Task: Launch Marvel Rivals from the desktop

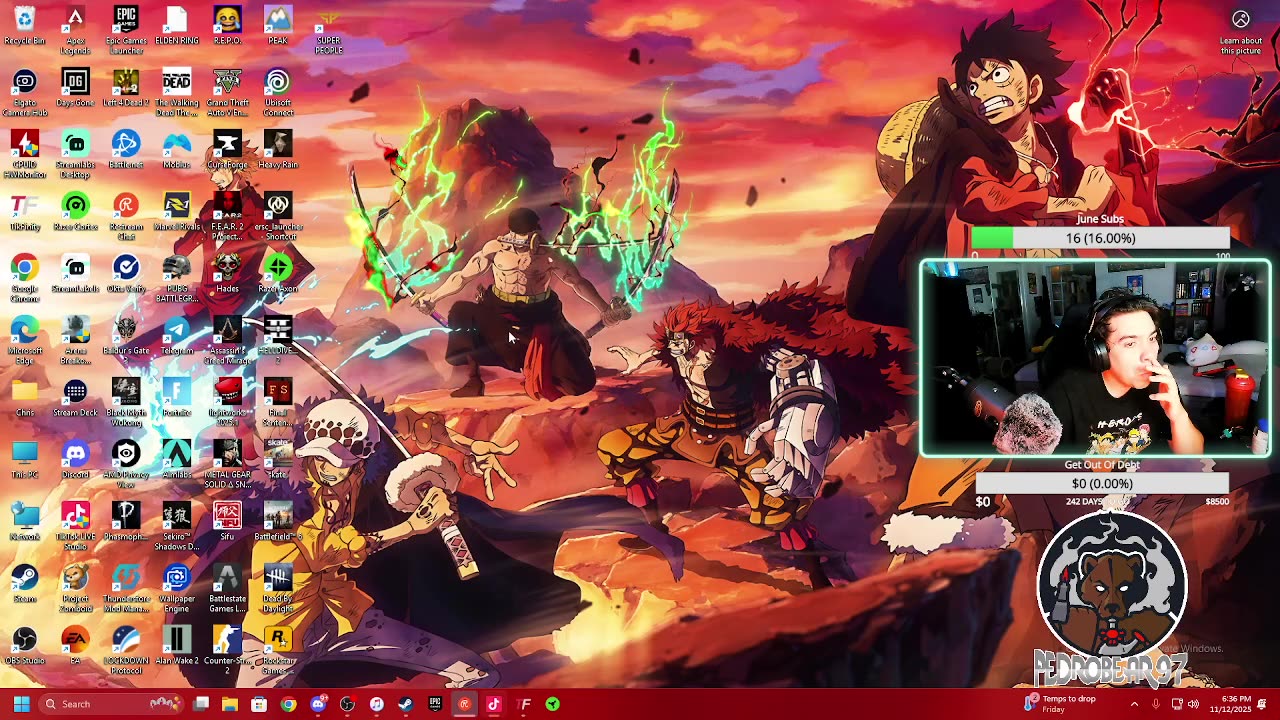Action: pos(177,212)
